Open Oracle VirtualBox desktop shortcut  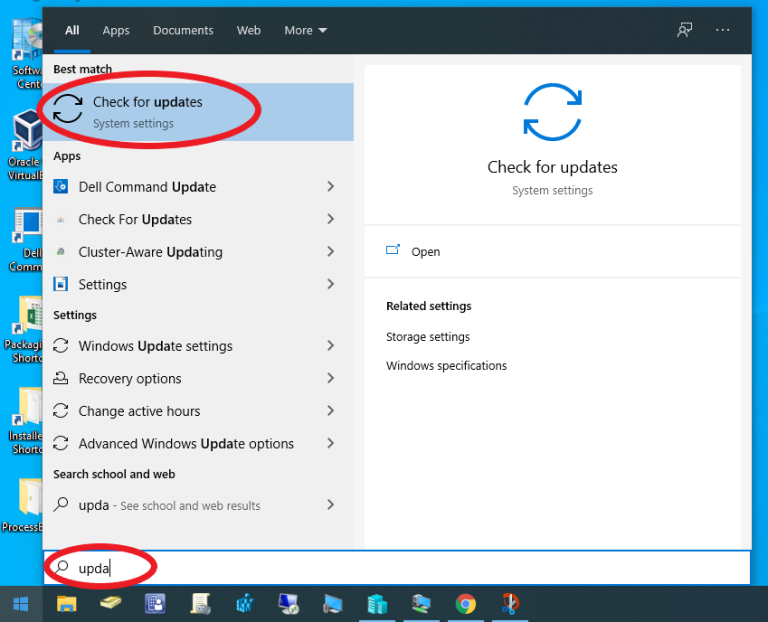click(x=26, y=135)
